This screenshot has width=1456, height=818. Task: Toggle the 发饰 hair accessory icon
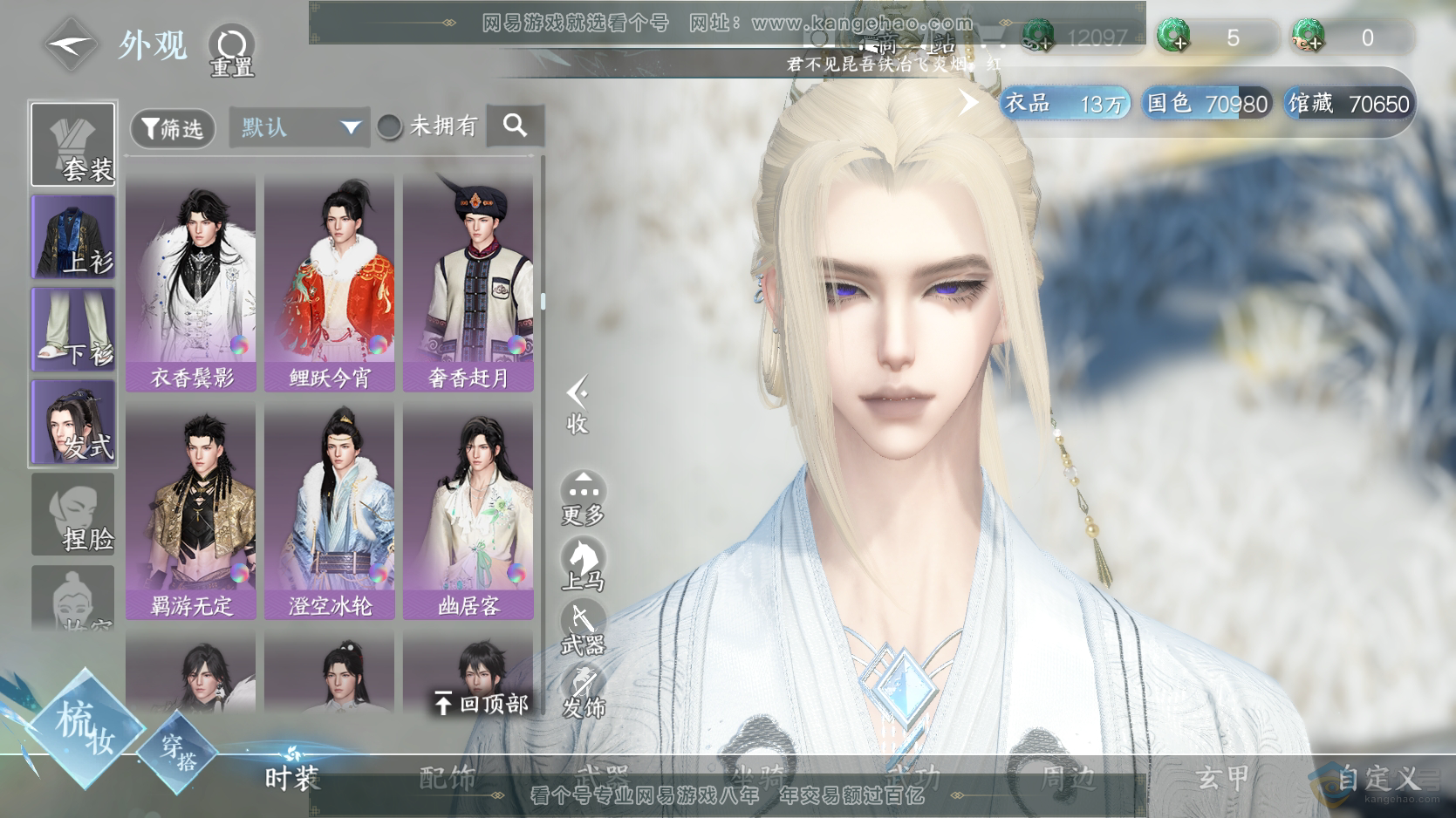[583, 693]
